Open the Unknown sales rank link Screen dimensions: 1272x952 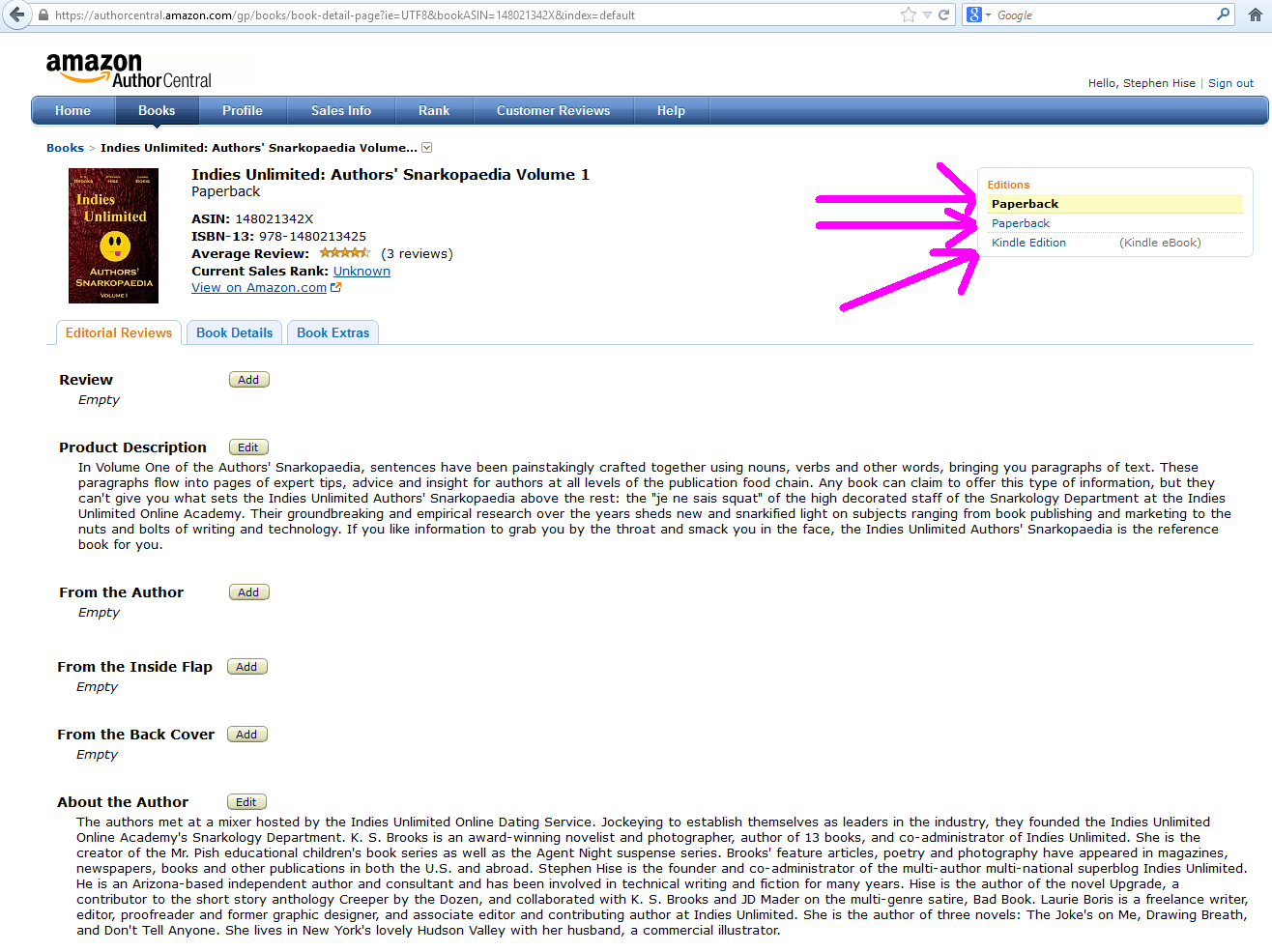[361, 271]
